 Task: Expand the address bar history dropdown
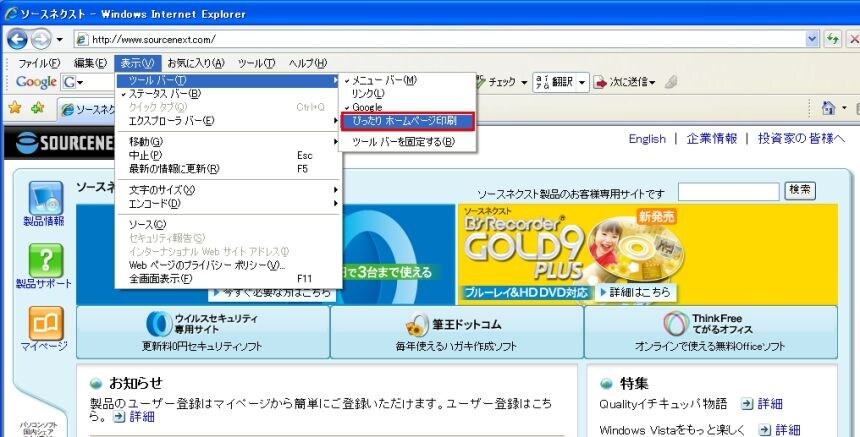[812, 39]
